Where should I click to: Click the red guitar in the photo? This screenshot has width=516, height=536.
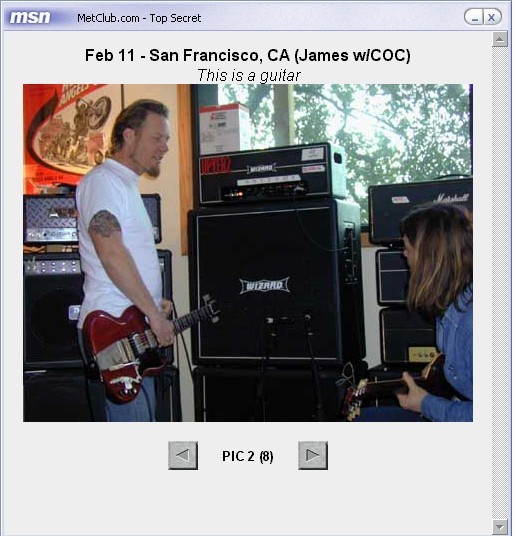click(144, 349)
